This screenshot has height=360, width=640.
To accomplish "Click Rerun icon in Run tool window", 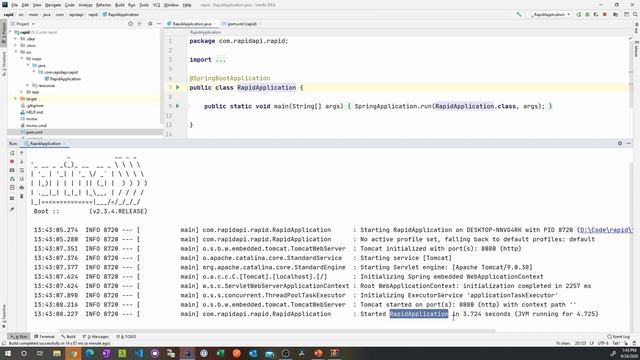I will 12,153.
